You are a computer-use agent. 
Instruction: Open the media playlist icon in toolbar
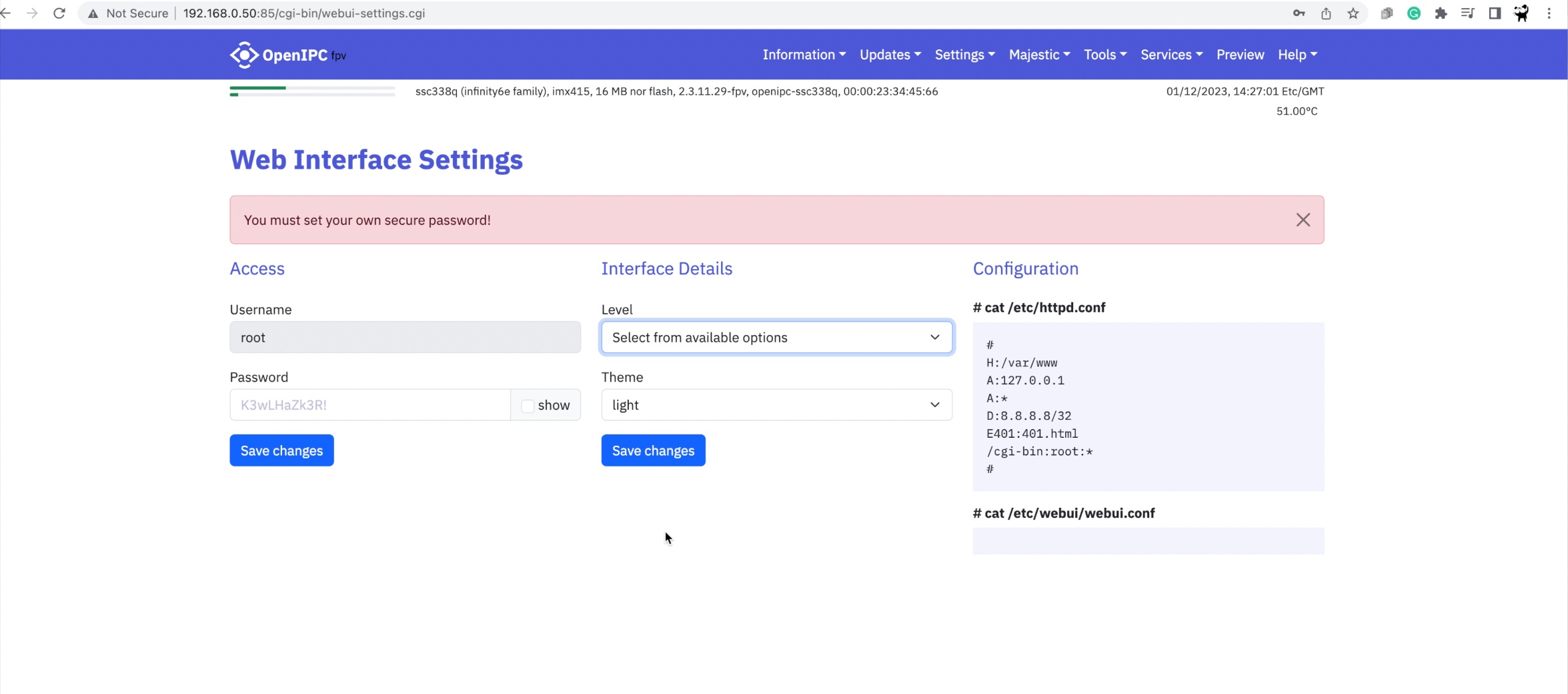pos(1467,13)
